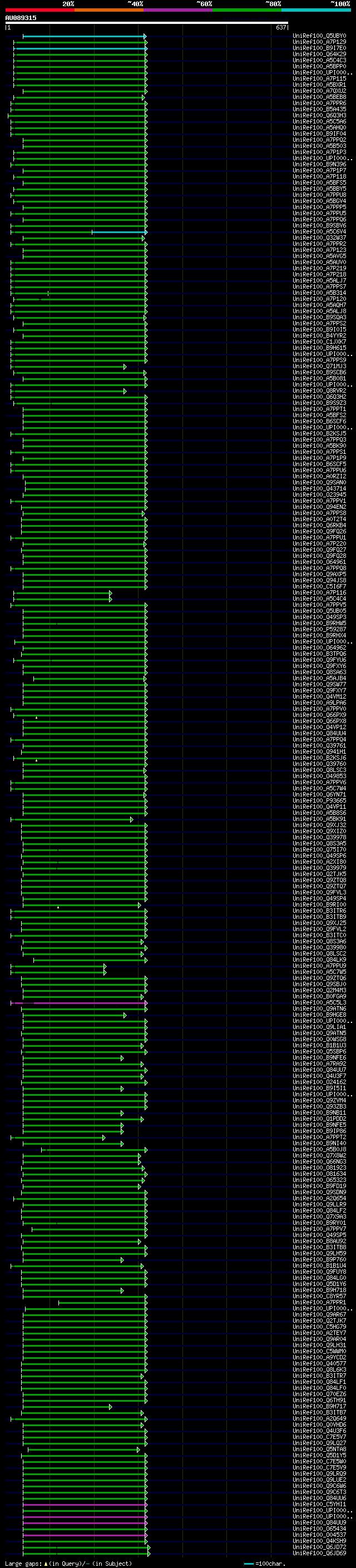
Task: Select the UniRef100_B9SBV6 label
Action: coord(319,225)
